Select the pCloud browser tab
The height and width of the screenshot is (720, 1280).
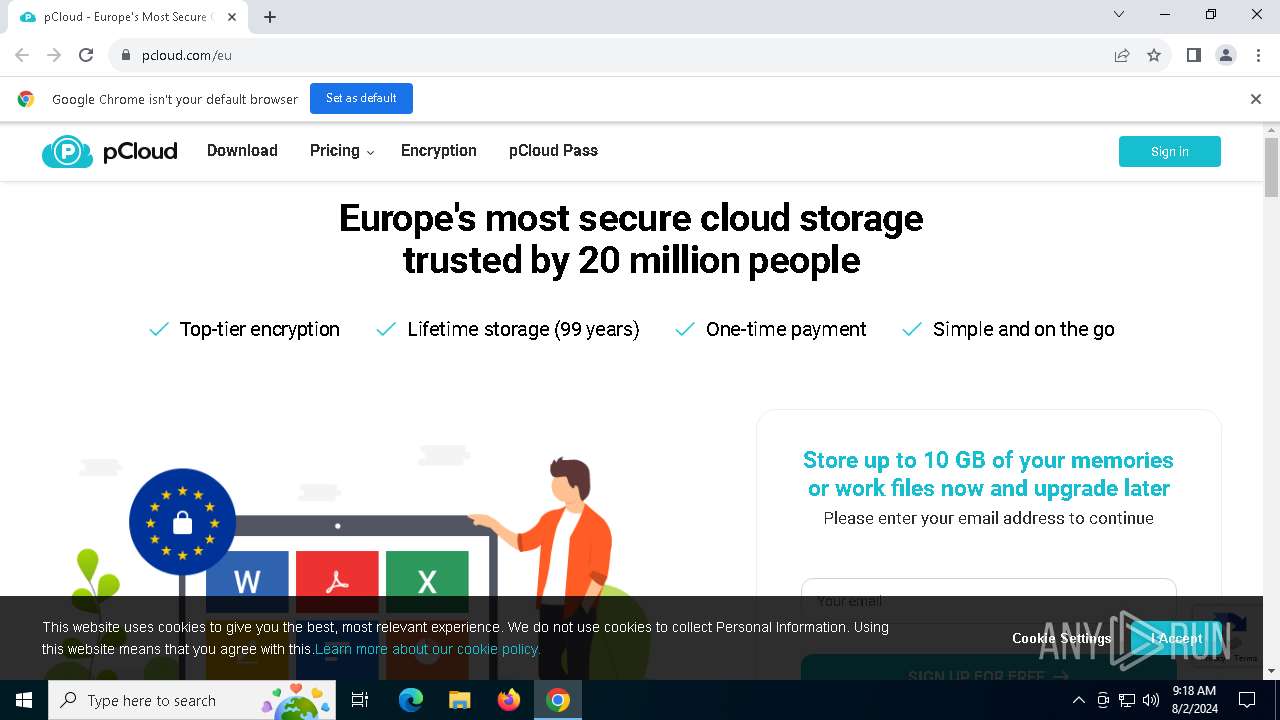(x=130, y=17)
